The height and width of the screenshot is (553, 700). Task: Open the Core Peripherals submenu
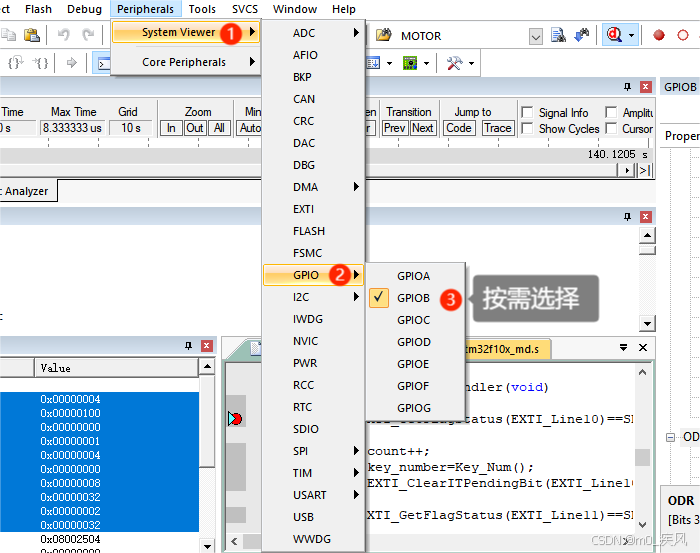tap(186, 62)
